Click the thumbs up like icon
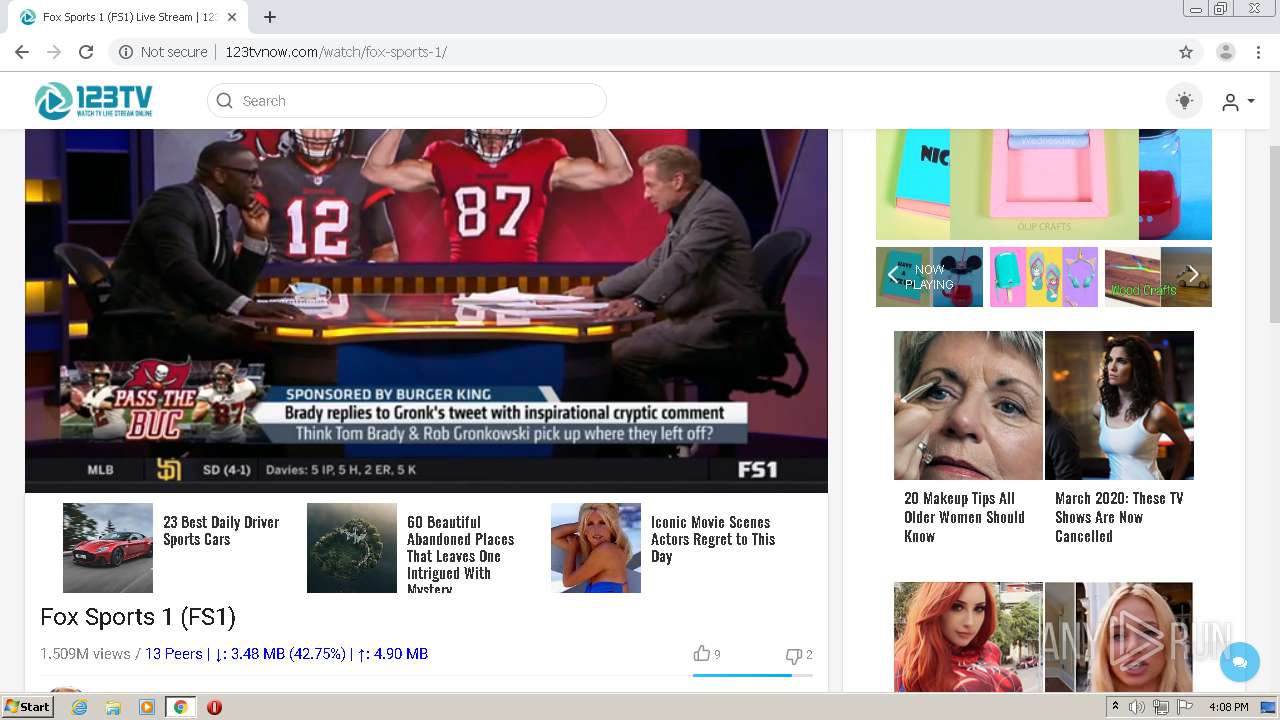Viewport: 1280px width, 720px height. (x=702, y=654)
